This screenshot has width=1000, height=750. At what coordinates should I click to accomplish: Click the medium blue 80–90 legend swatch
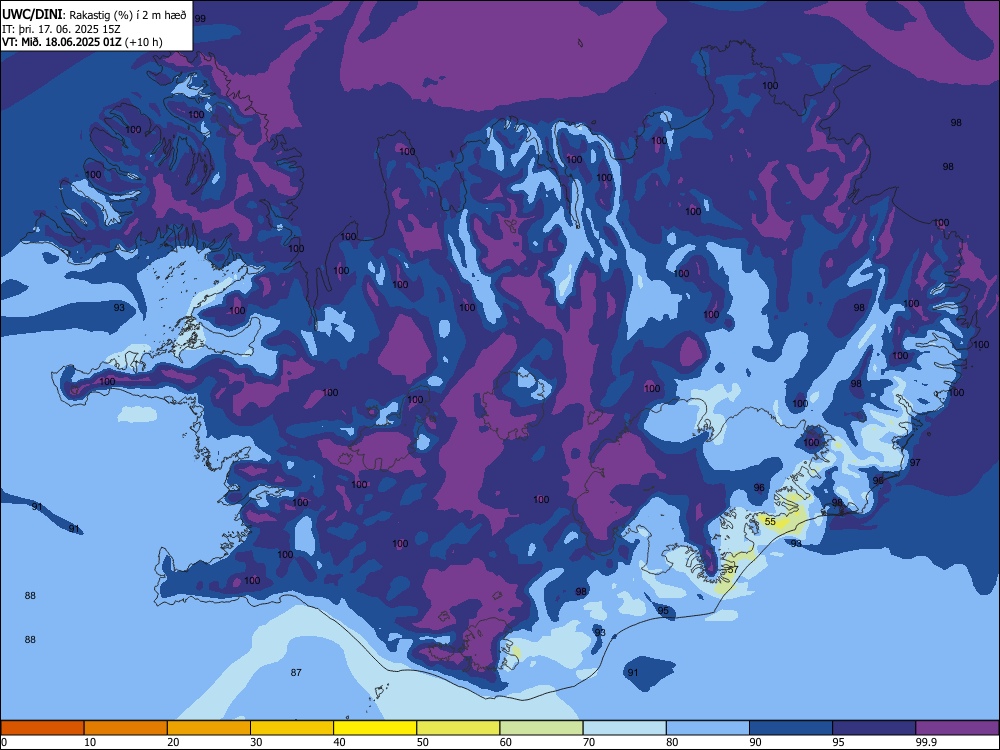pos(708,728)
